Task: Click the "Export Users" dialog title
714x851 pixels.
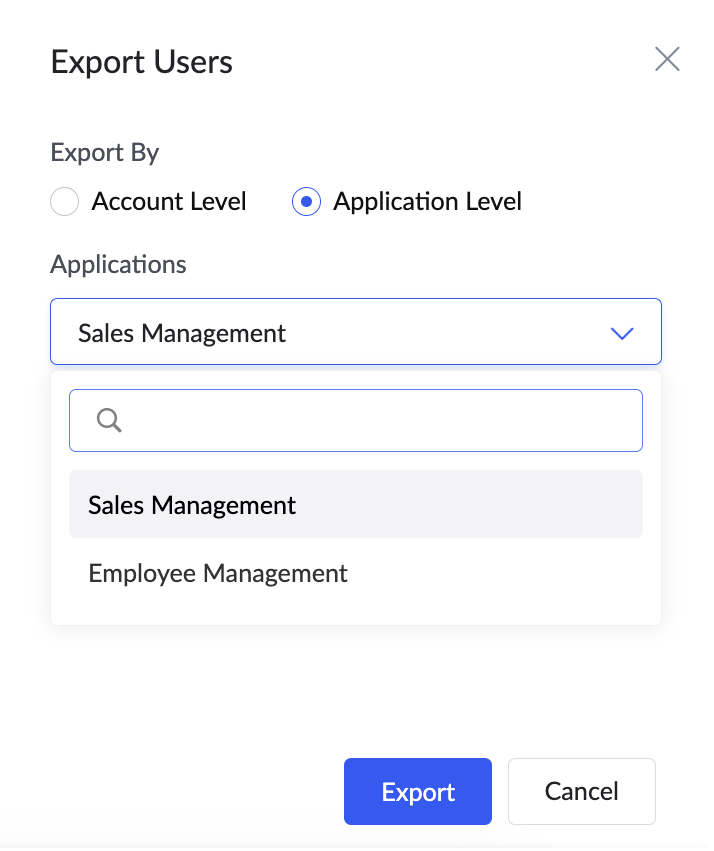Action: click(x=142, y=62)
